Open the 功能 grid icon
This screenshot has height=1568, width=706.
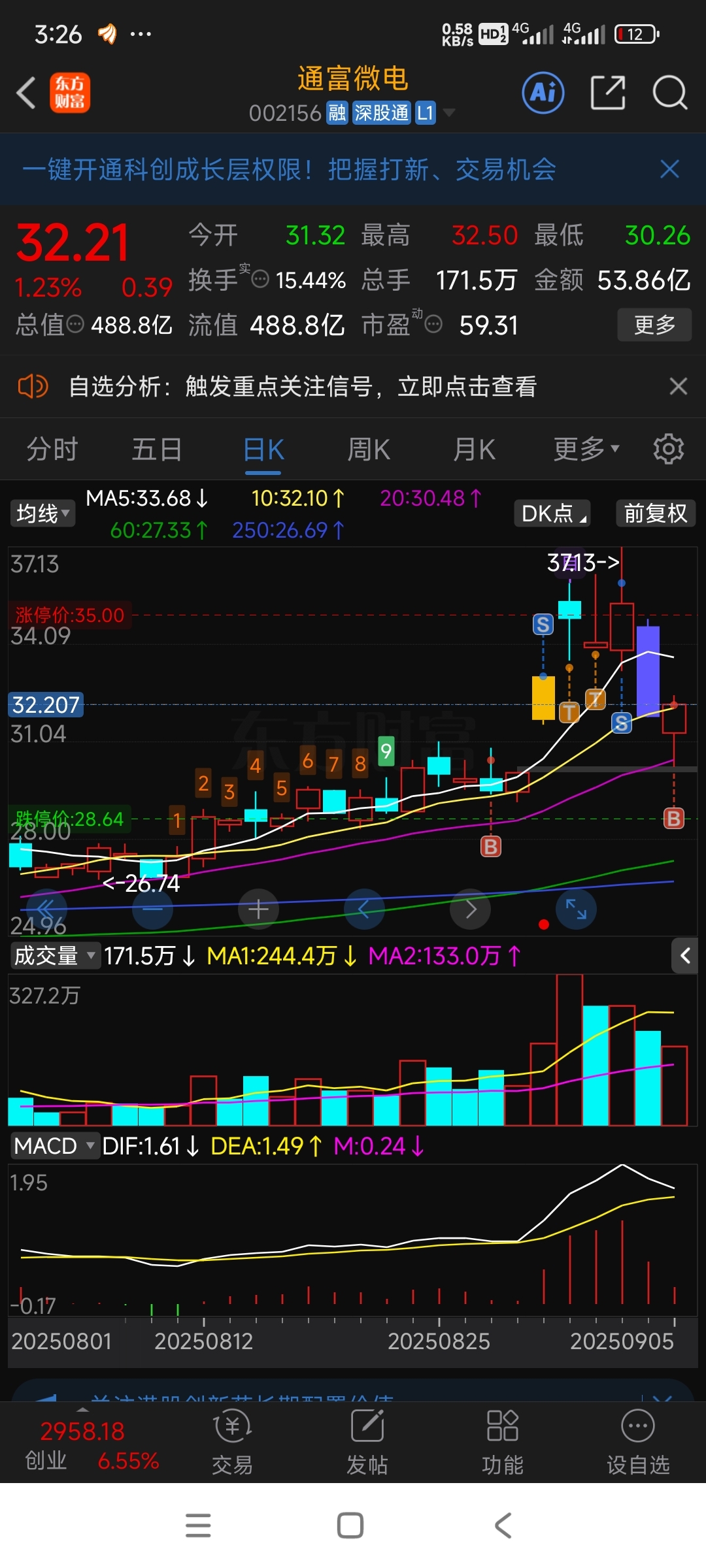point(503,1426)
